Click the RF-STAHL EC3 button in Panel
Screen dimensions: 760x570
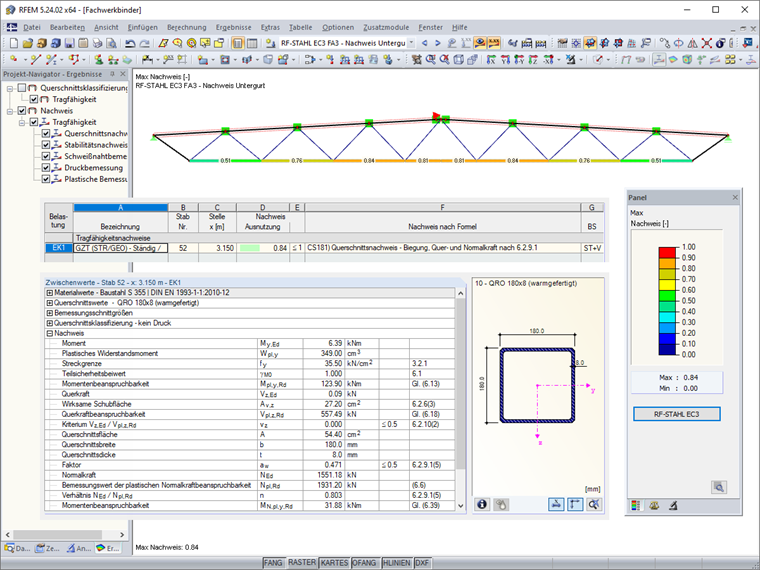677,414
